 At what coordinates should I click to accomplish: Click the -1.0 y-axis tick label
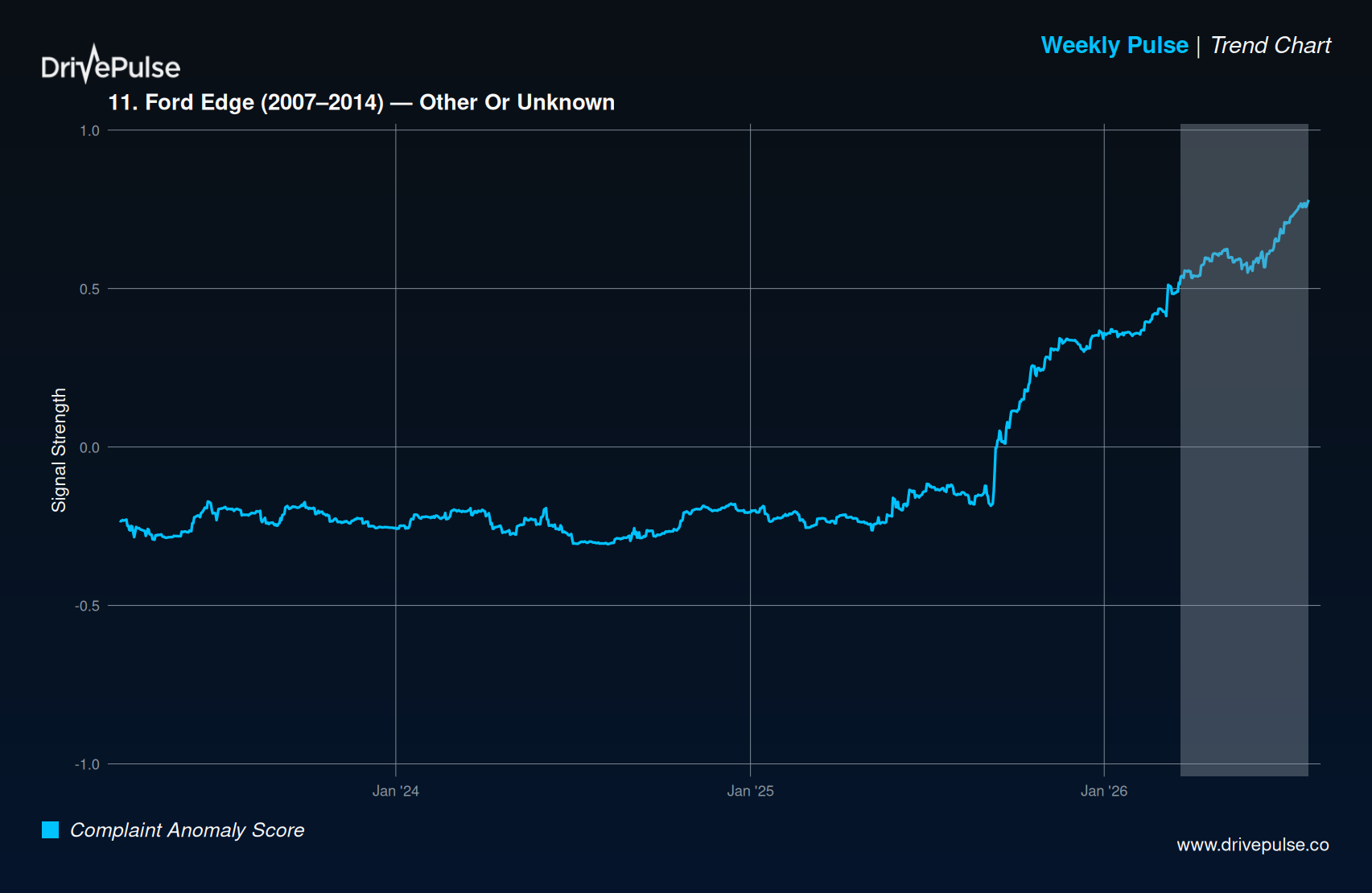tap(87, 764)
